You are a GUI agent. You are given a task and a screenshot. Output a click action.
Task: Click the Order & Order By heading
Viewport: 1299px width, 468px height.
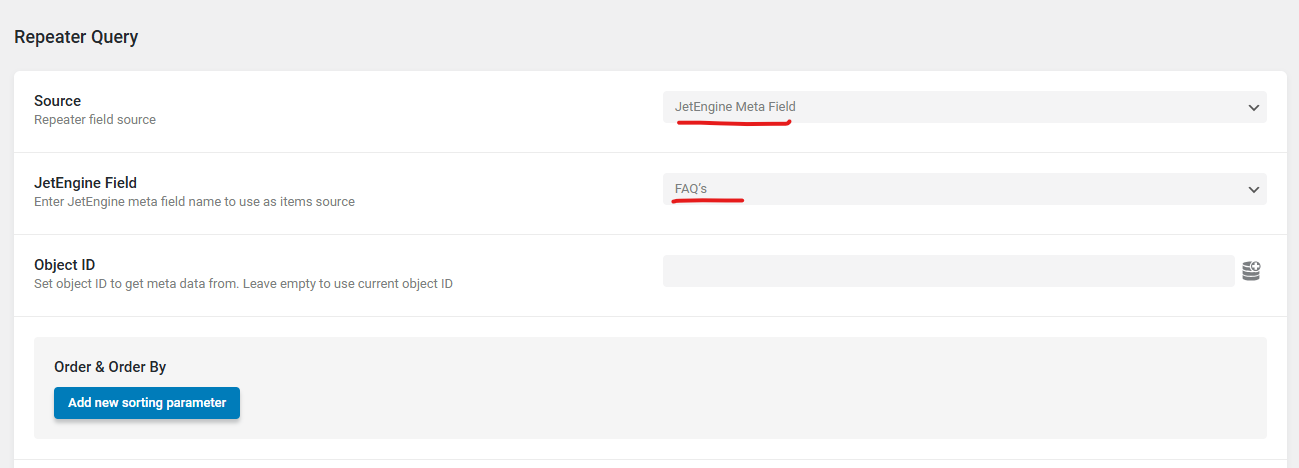[110, 367]
